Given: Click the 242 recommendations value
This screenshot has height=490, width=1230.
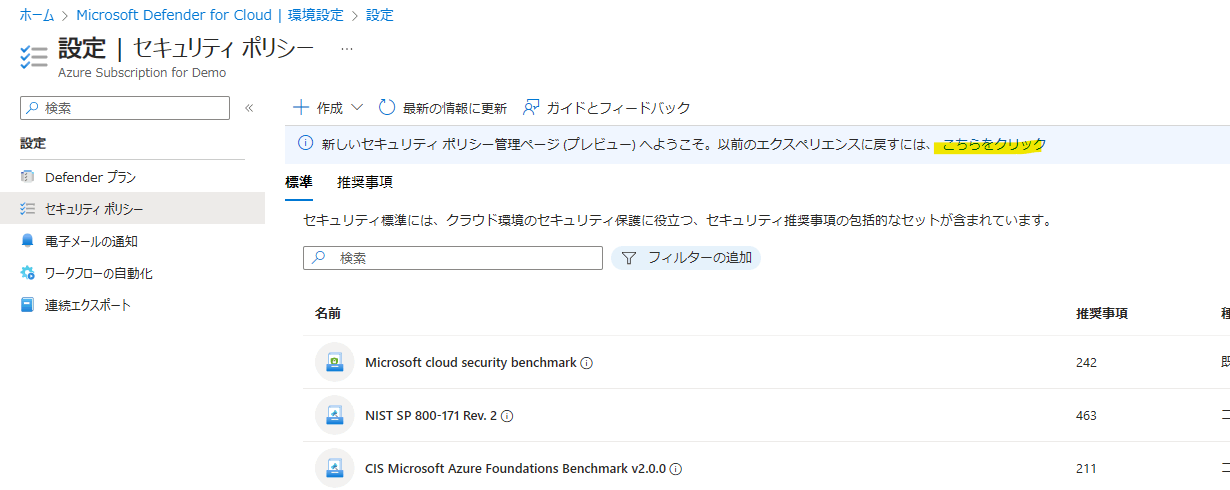Looking at the screenshot, I should 1086,362.
